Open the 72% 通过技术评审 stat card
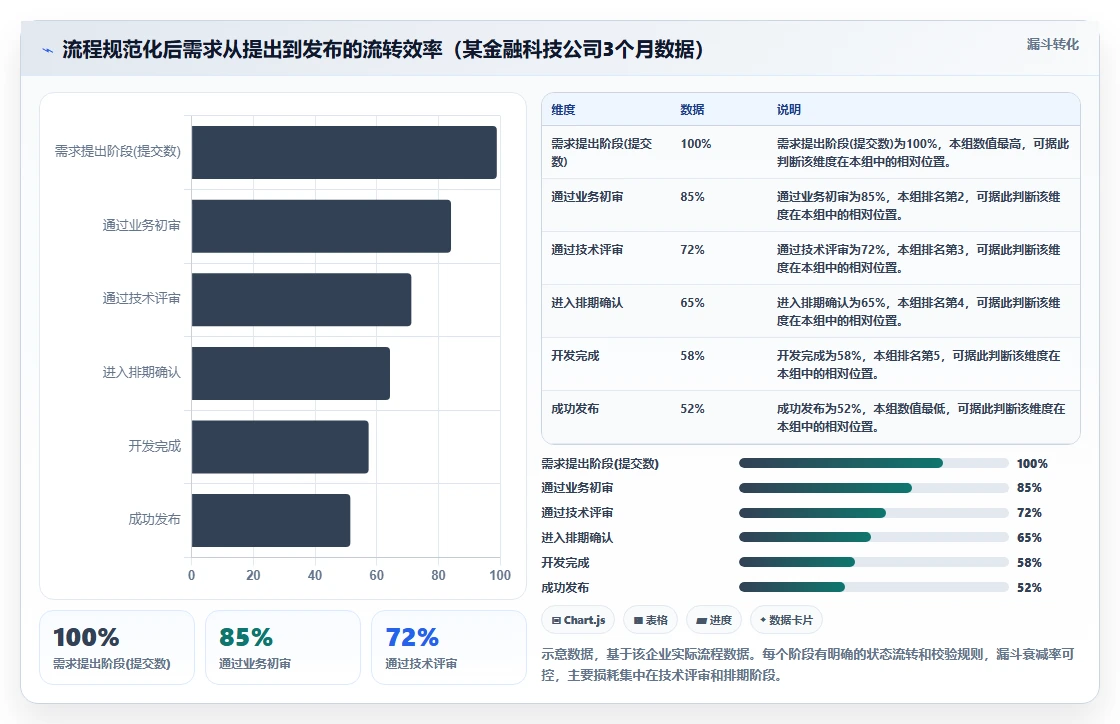Viewport: 1120px width, 724px height. 449,647
